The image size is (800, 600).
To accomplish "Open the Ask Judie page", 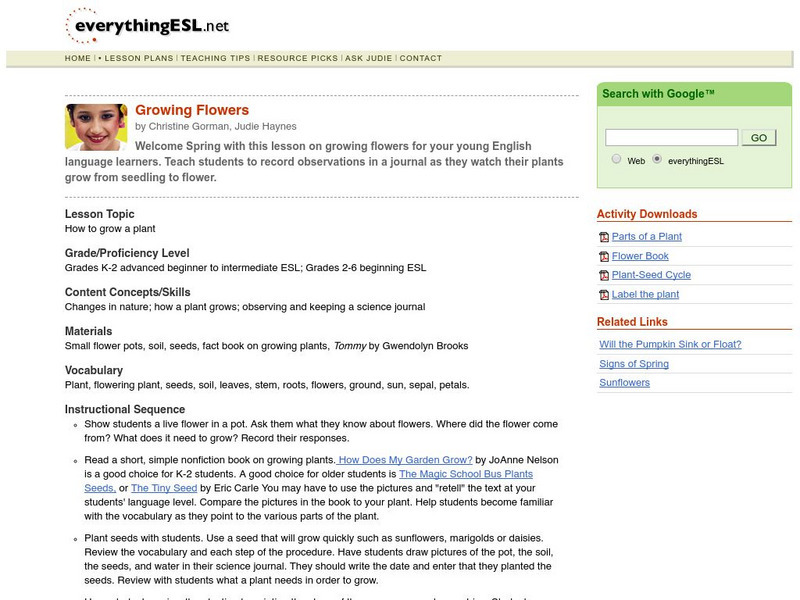I will coord(369,58).
